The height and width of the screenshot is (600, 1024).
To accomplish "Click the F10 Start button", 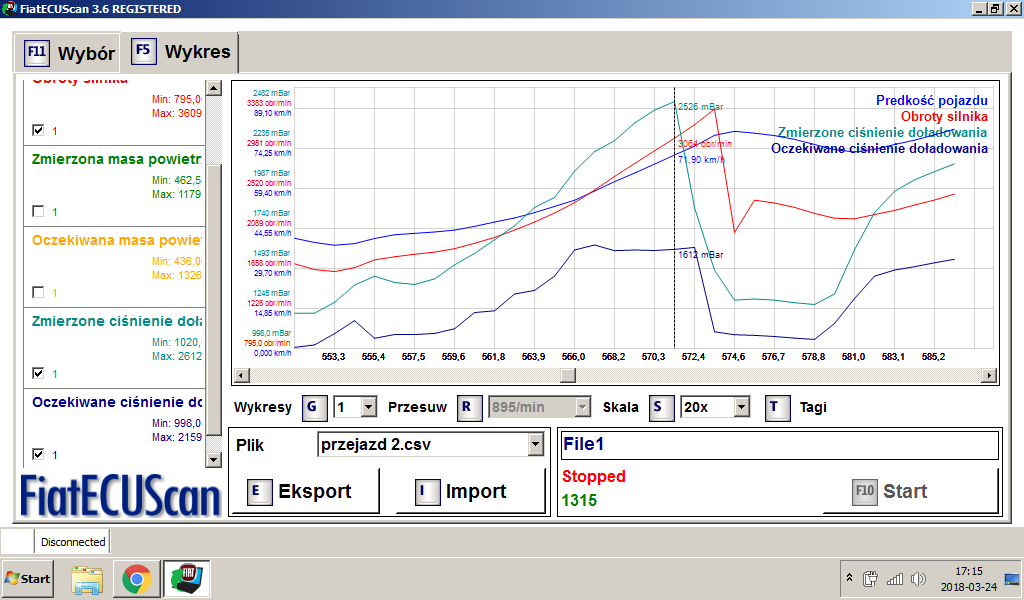I will pos(911,491).
